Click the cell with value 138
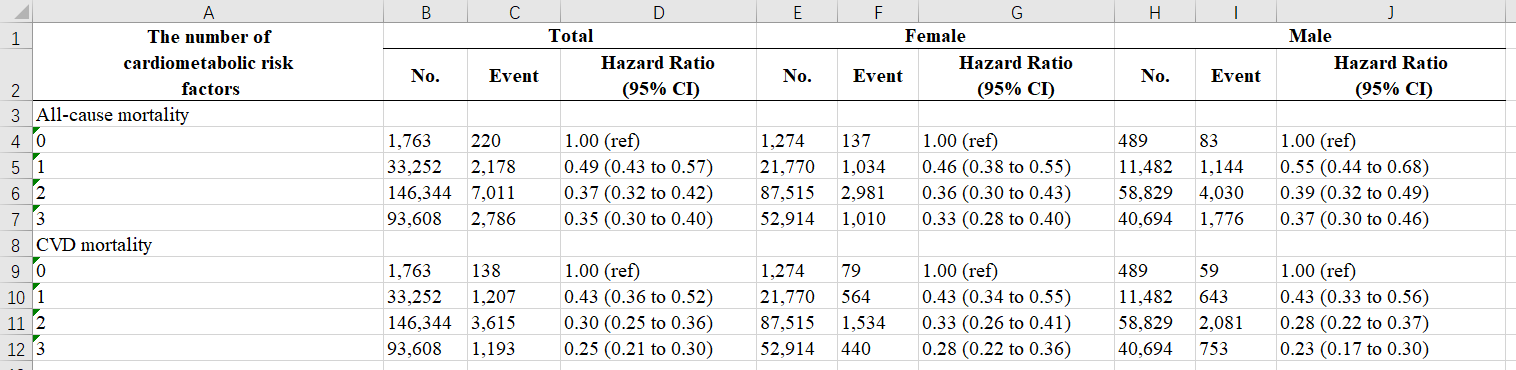This screenshot has width=1516, height=370. click(513, 270)
